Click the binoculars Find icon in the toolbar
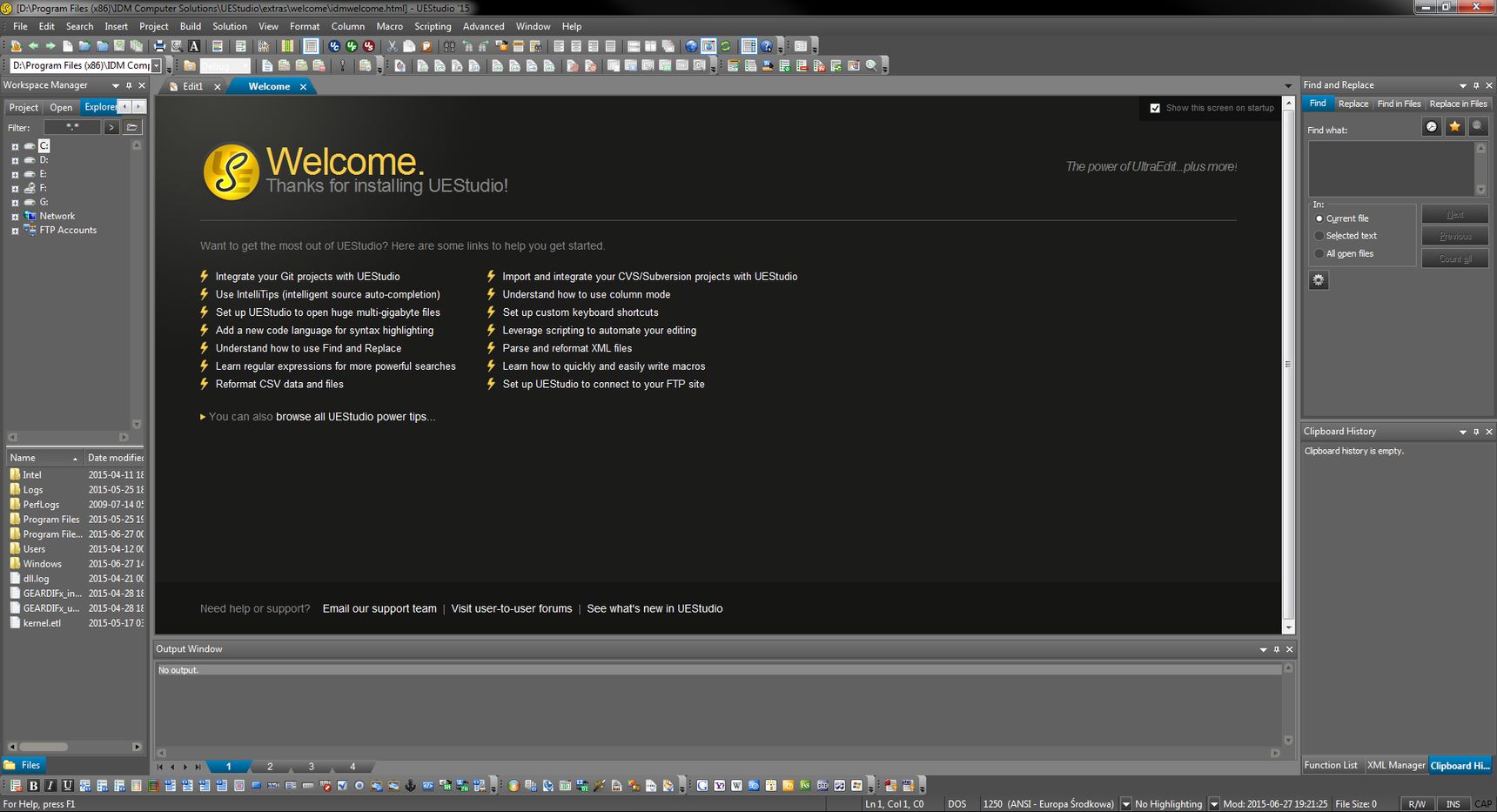The width and height of the screenshot is (1497, 812). (449, 46)
